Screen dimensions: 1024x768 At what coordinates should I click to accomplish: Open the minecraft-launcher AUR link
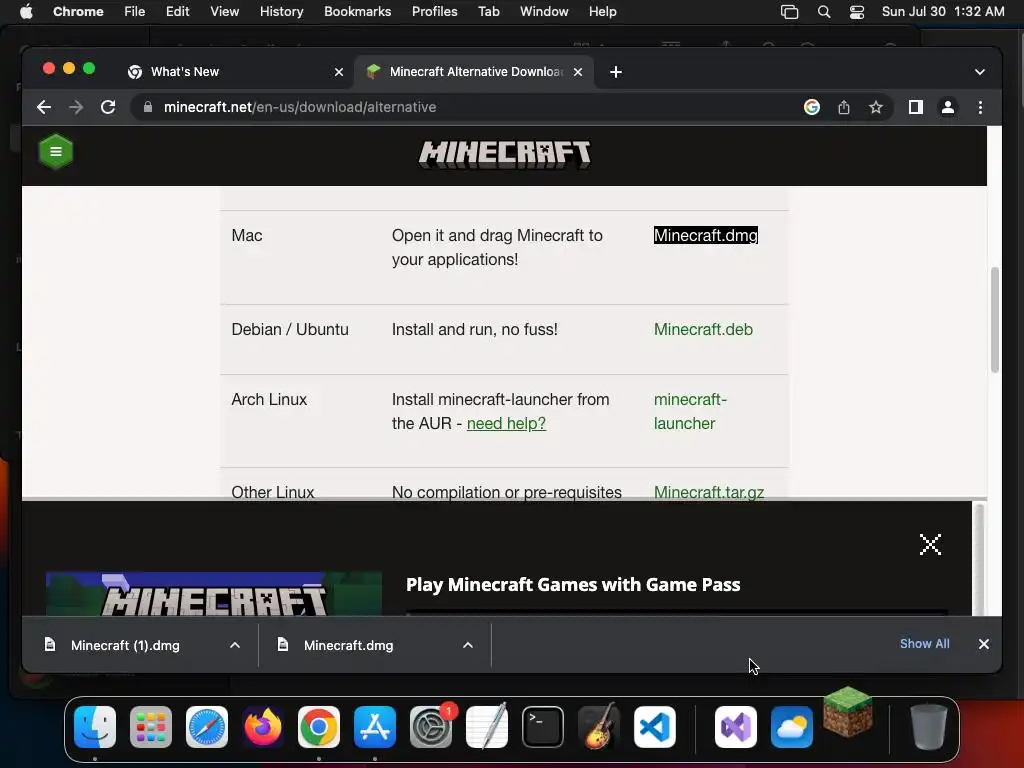tap(690, 411)
